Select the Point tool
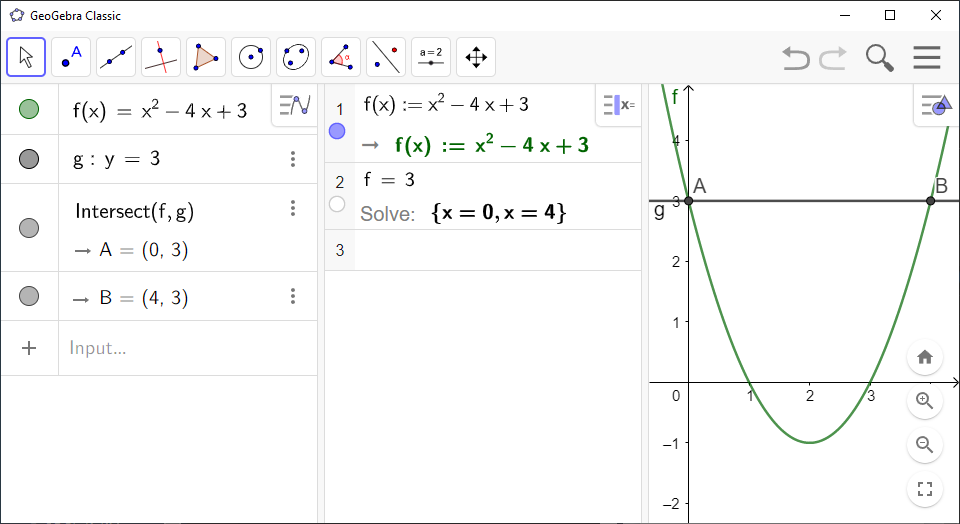The width and height of the screenshot is (960, 524). [x=71, y=57]
